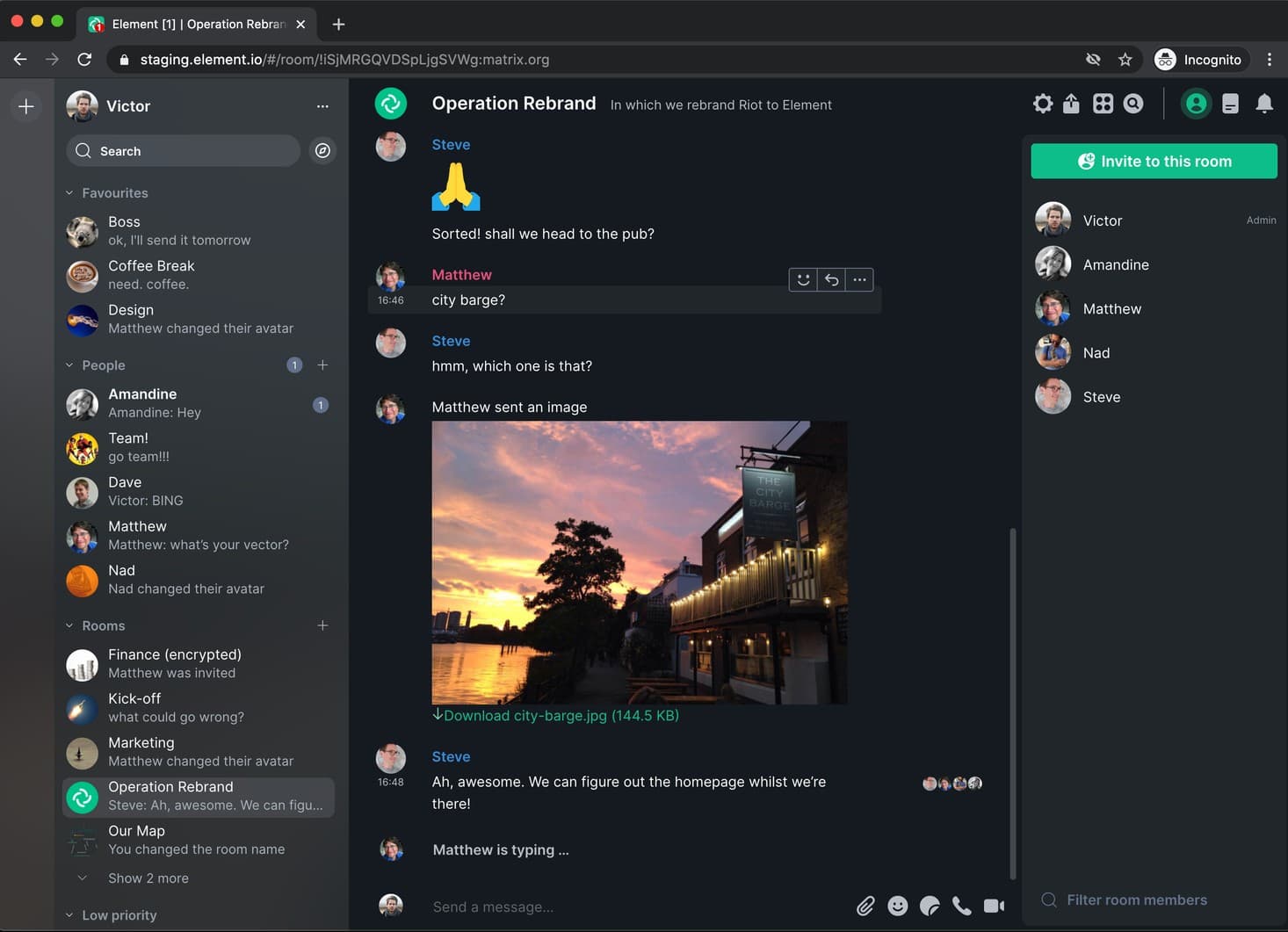This screenshot has height=932, width=1288.
Task: Collapse the People section
Action: 96,365
